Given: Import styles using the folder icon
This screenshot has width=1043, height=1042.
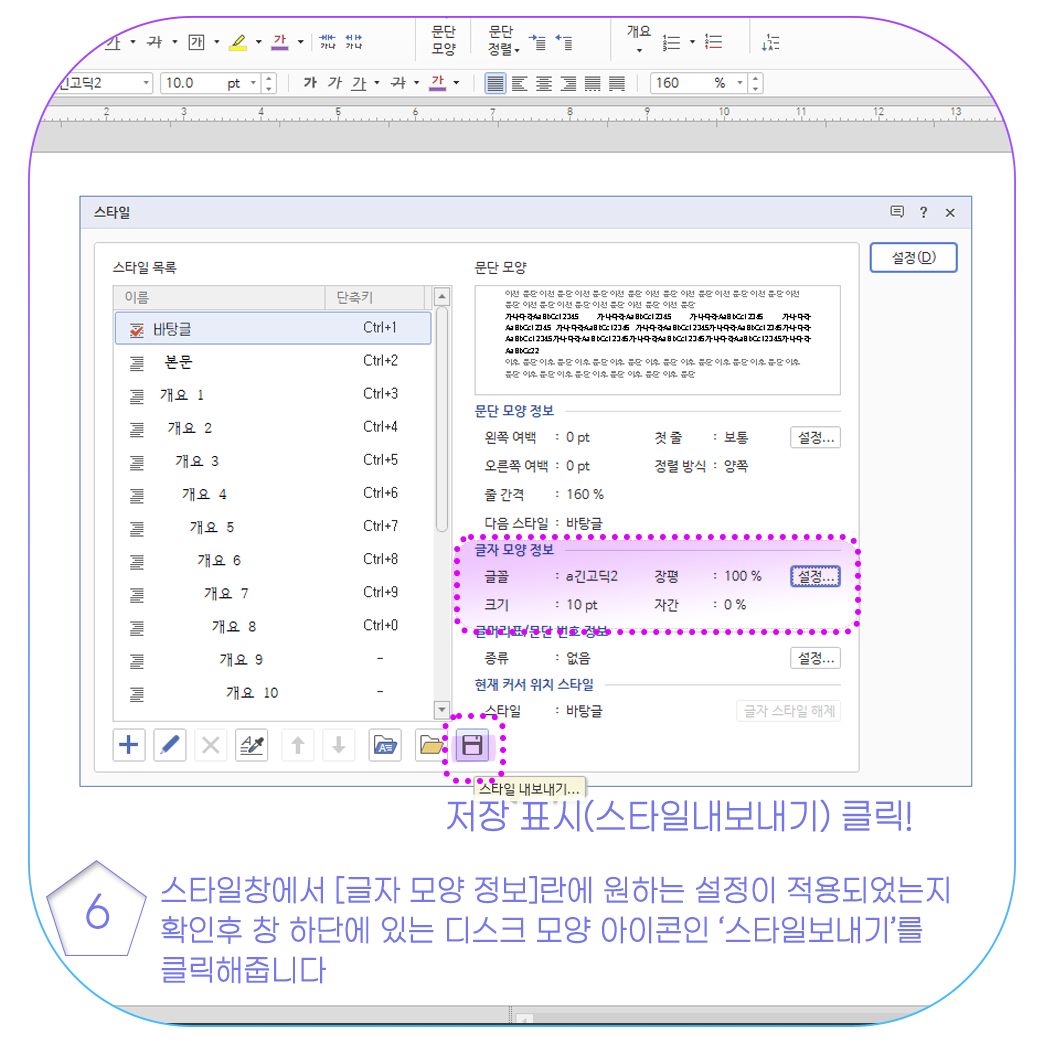Looking at the screenshot, I should click(428, 745).
